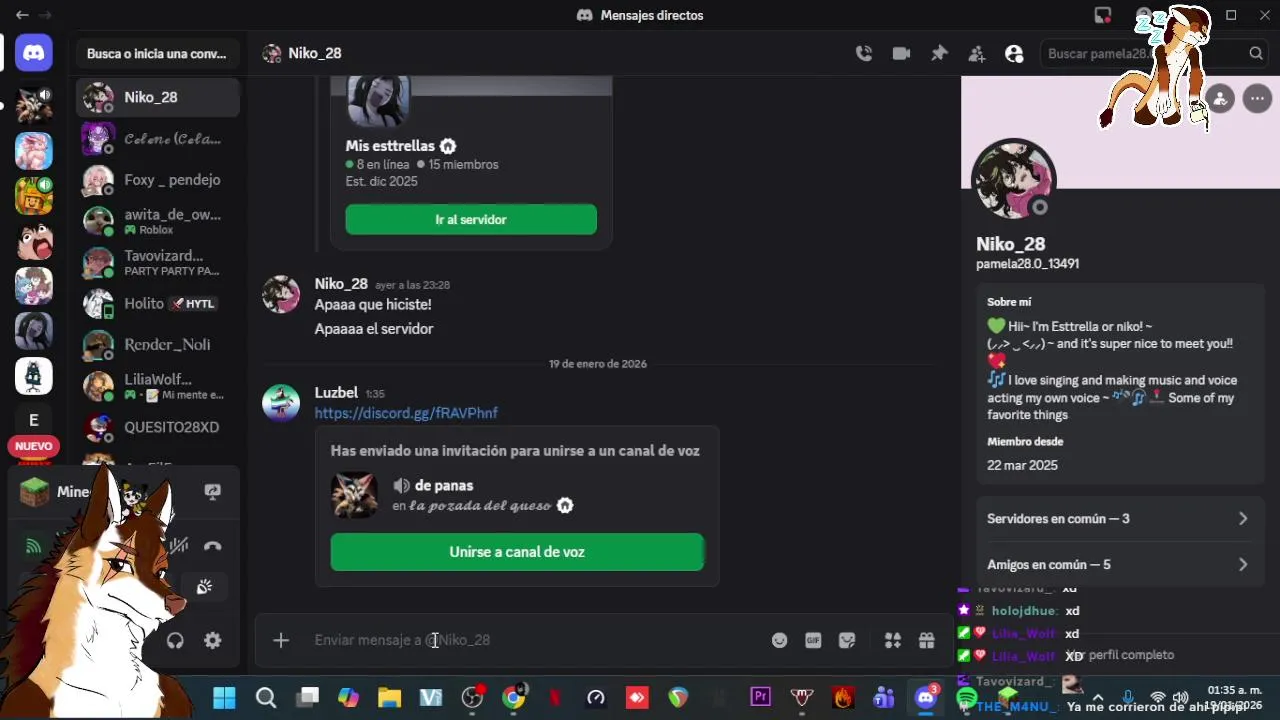The width and height of the screenshot is (1280, 720).
Task: Click the back arrow in title bar
Action: click(22, 15)
